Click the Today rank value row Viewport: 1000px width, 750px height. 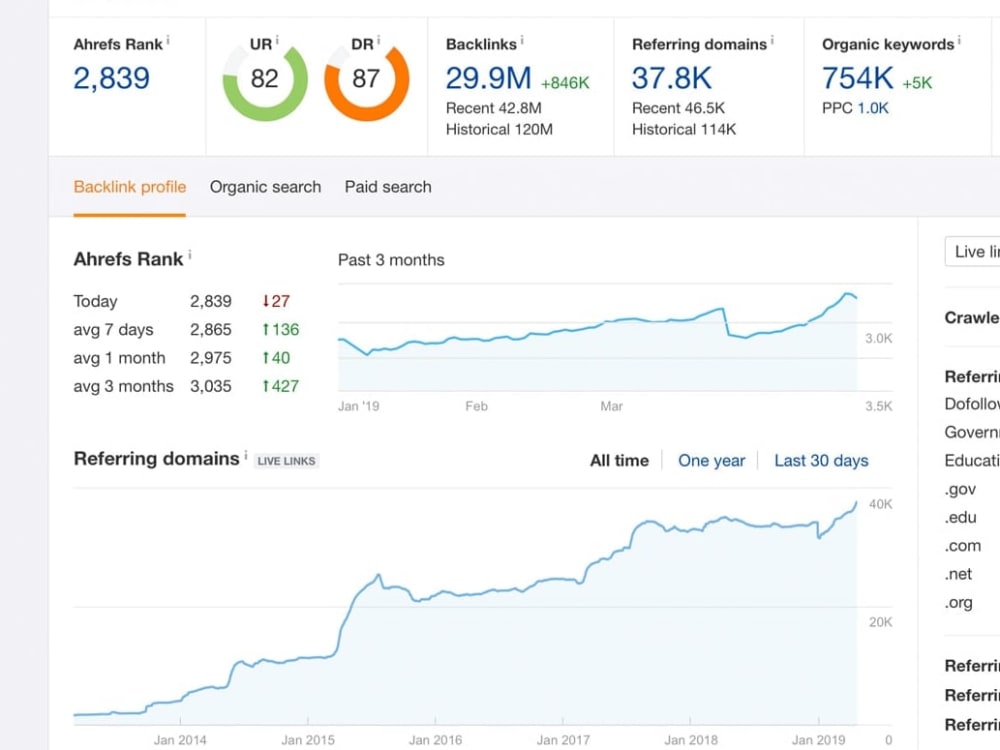pyautogui.click(x=182, y=301)
